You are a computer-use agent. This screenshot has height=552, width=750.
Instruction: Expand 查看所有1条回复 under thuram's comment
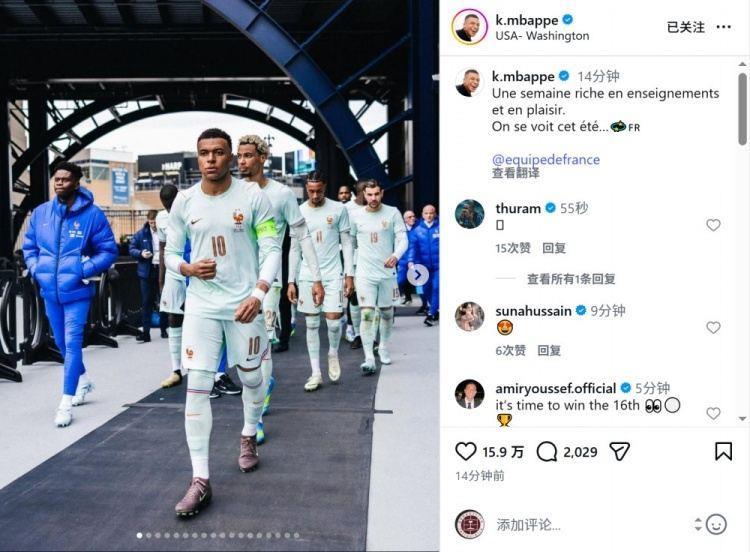(x=571, y=279)
